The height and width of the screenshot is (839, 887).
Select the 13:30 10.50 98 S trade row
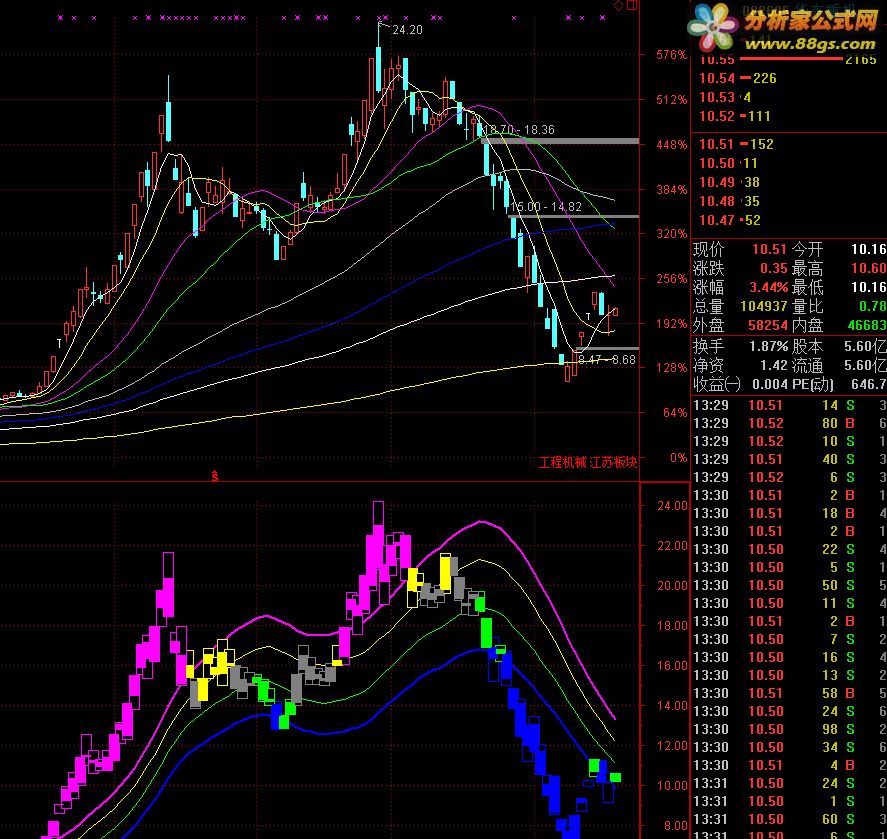point(789,729)
